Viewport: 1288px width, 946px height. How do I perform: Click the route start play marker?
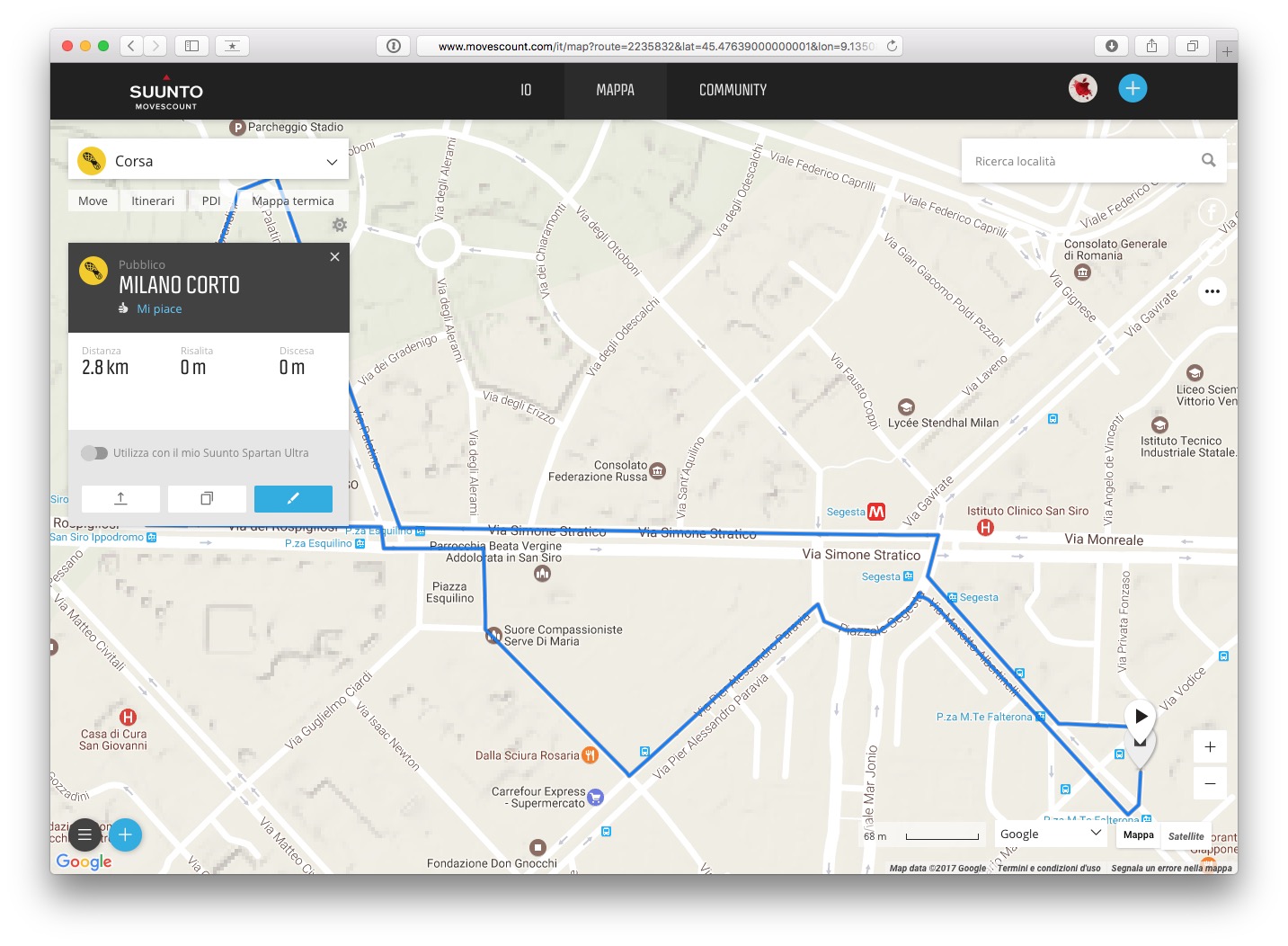tap(1141, 717)
